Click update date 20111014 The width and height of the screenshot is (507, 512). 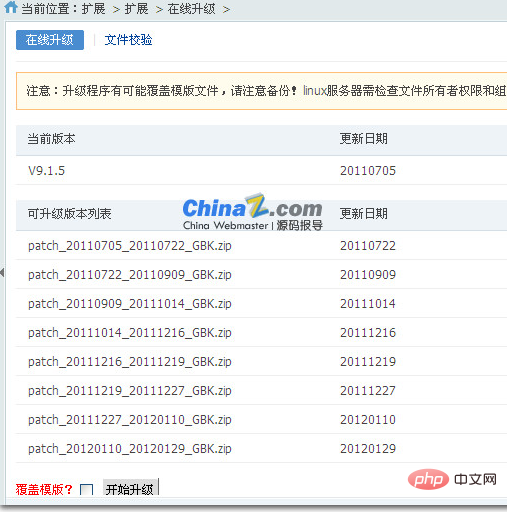coord(368,304)
